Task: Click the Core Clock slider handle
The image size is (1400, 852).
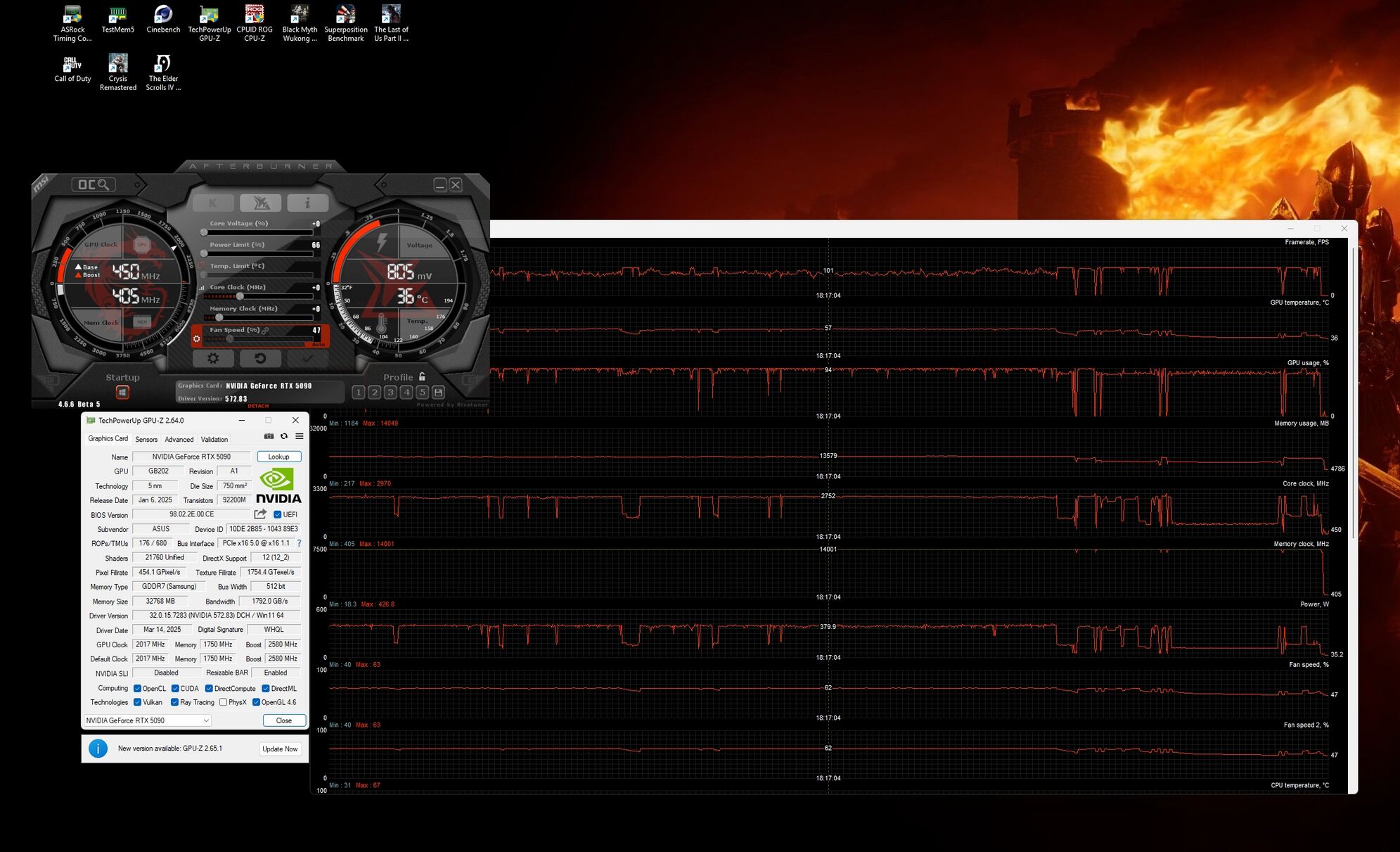Action: (x=240, y=296)
